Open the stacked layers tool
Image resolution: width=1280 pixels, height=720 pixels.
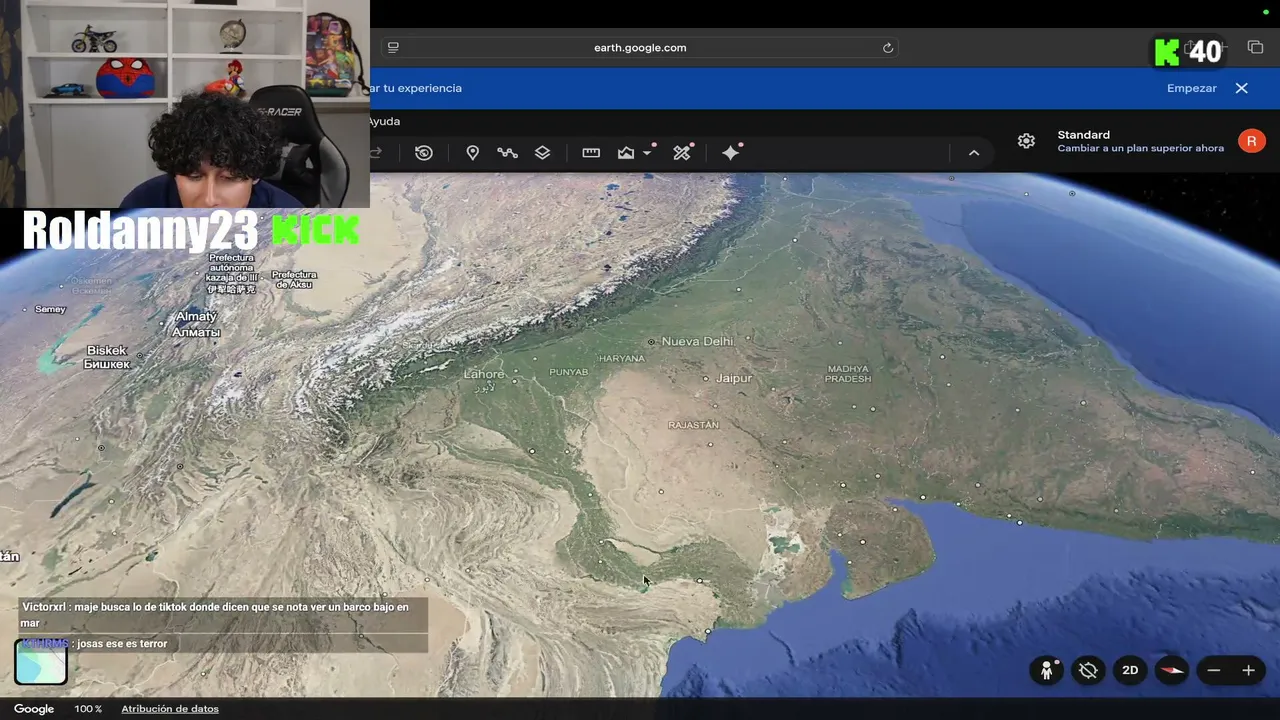click(542, 153)
